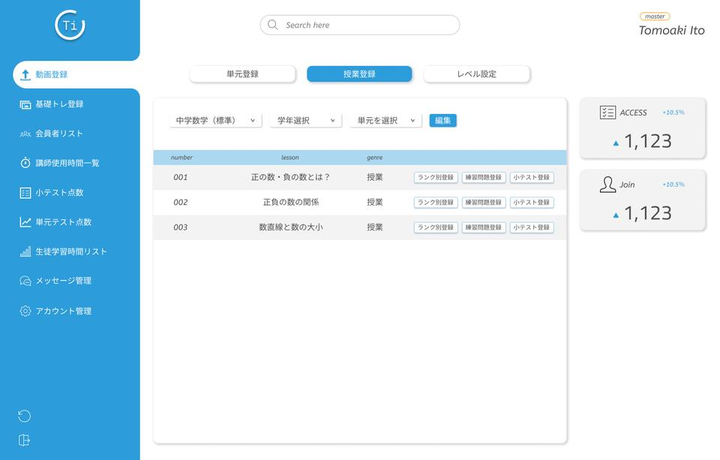This screenshot has height=460, width=720.
Task: Click the +10.5% label on Join card
Action: [x=674, y=185]
